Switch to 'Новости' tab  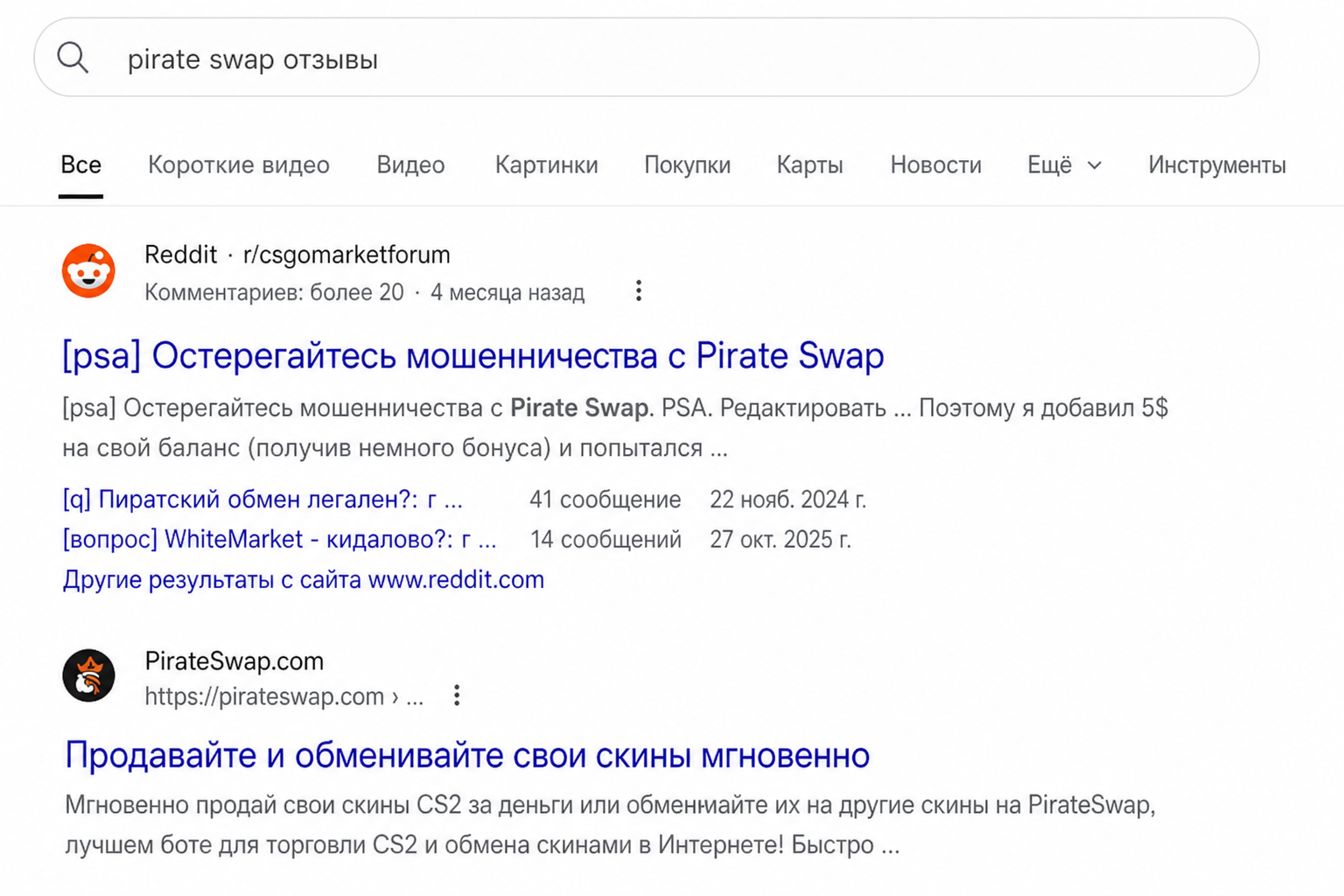click(935, 164)
